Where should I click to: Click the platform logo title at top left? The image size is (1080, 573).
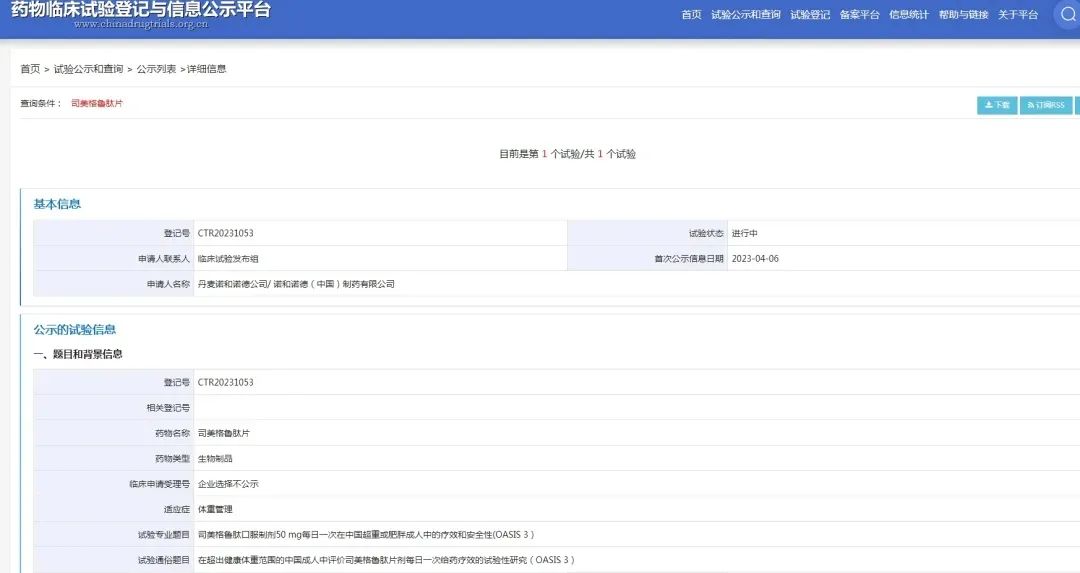click(x=140, y=12)
